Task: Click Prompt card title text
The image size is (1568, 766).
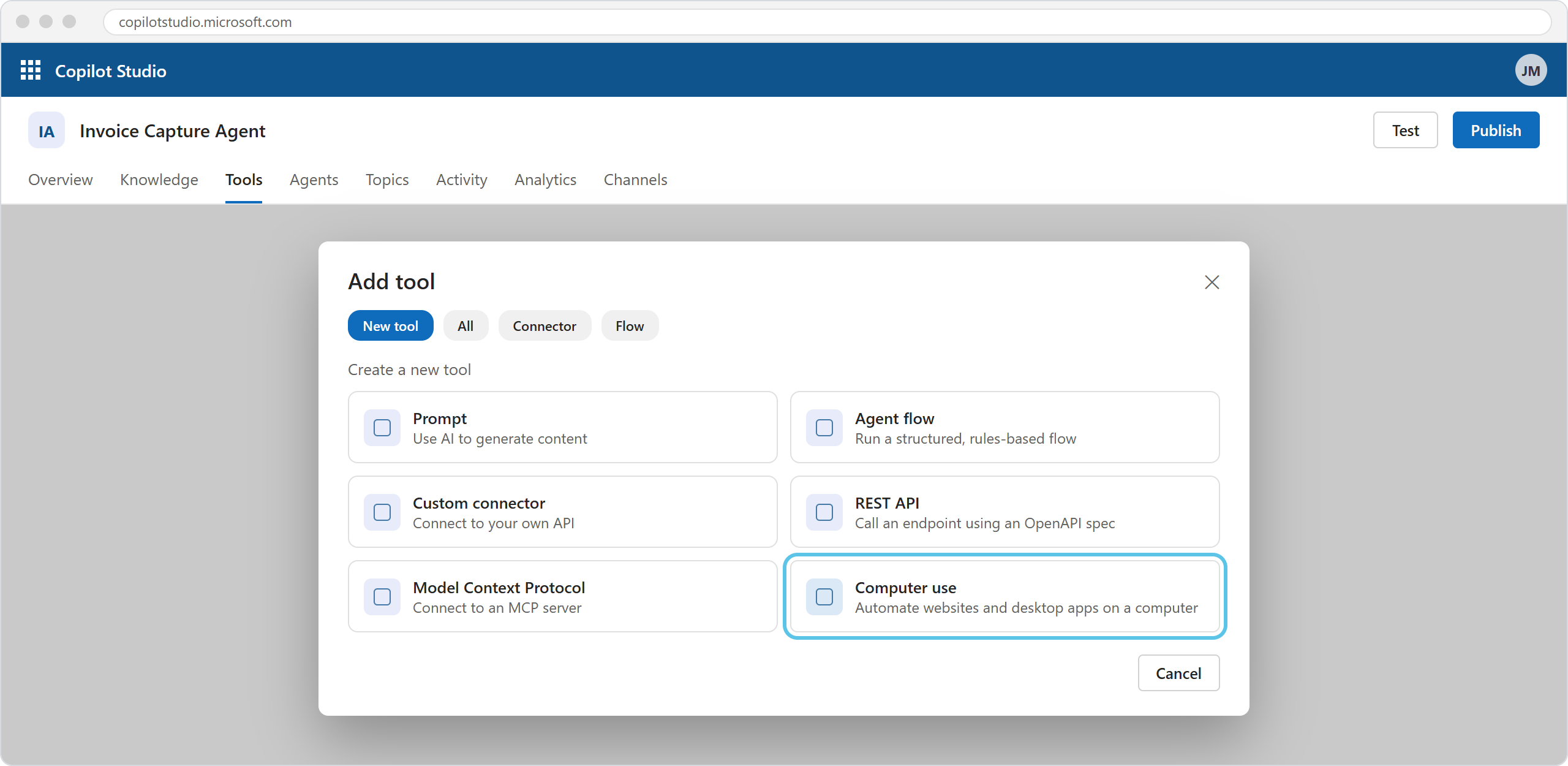Action: tap(440, 418)
